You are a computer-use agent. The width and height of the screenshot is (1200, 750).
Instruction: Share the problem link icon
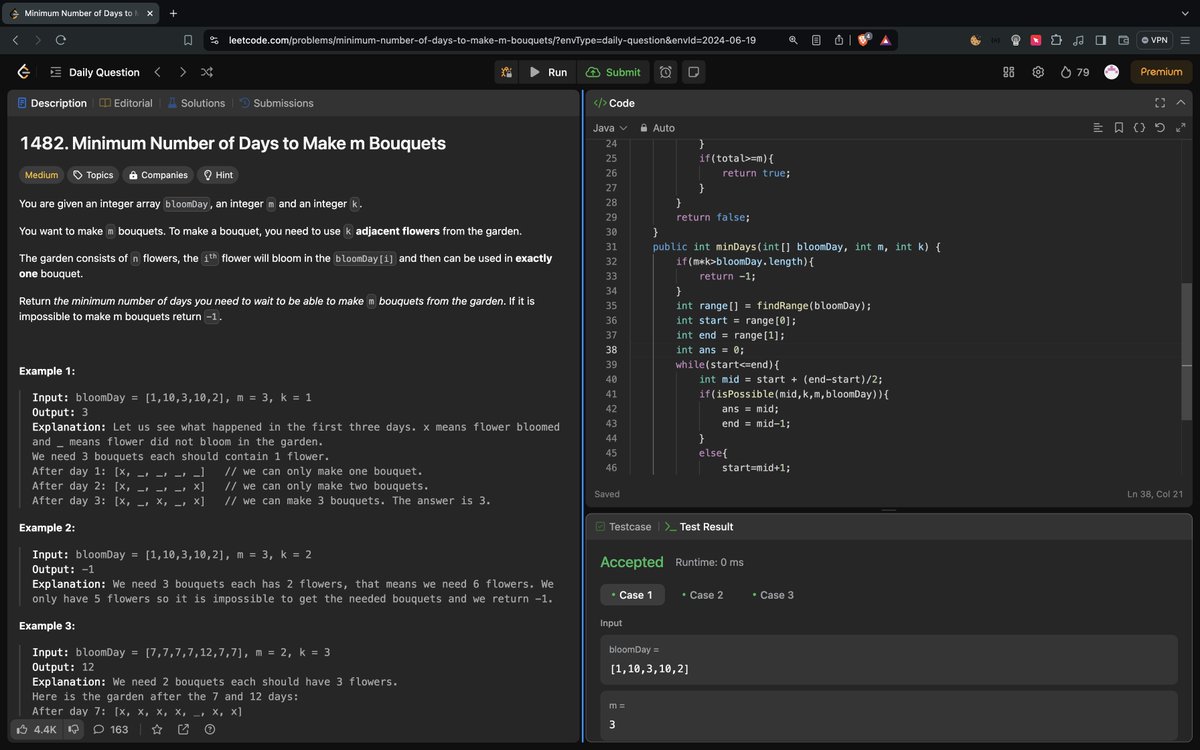tap(183, 729)
